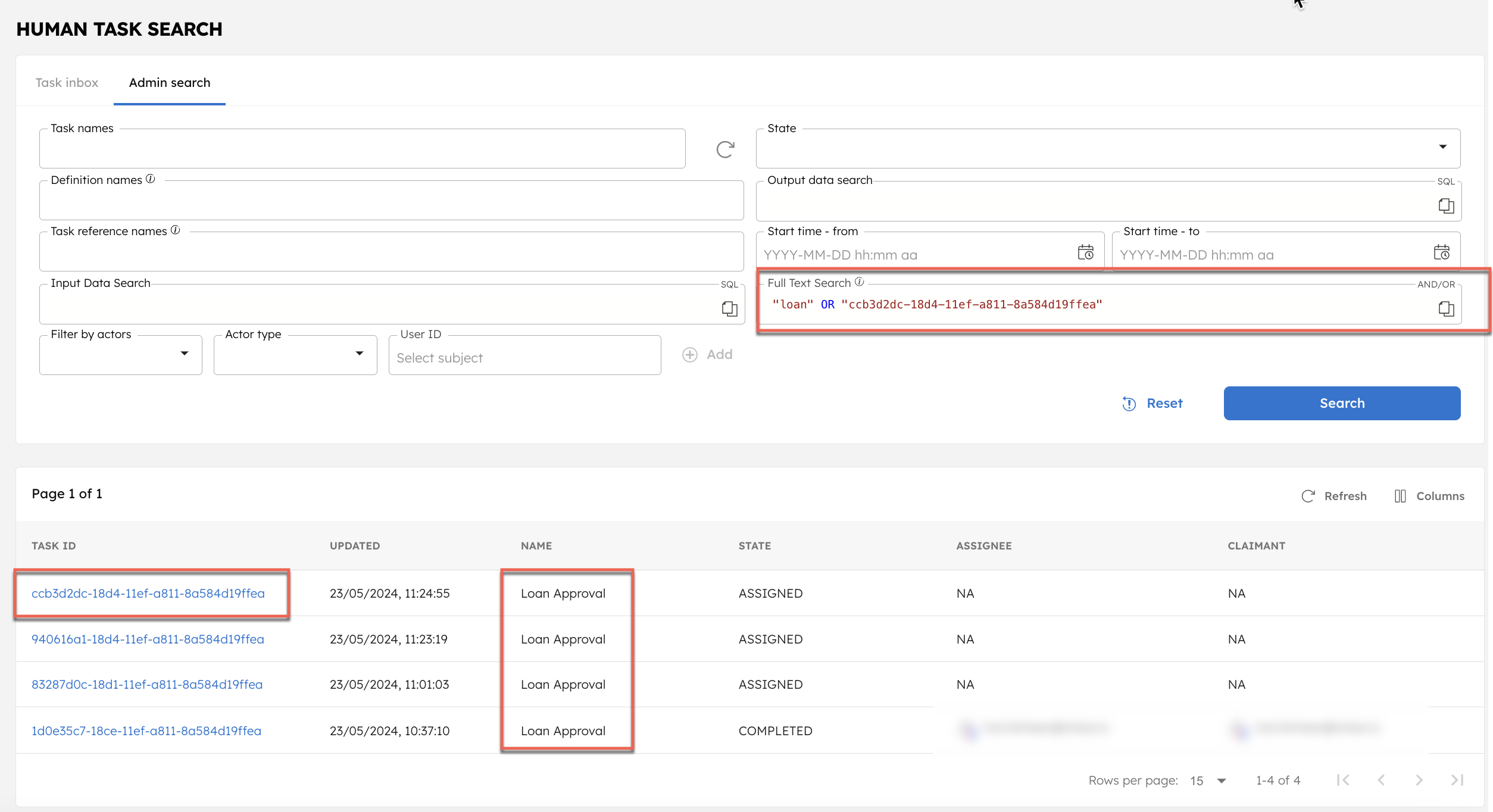Viewport: 1493px width, 812px height.
Task: Click the COMPLETED state cell
Action: tap(776, 731)
